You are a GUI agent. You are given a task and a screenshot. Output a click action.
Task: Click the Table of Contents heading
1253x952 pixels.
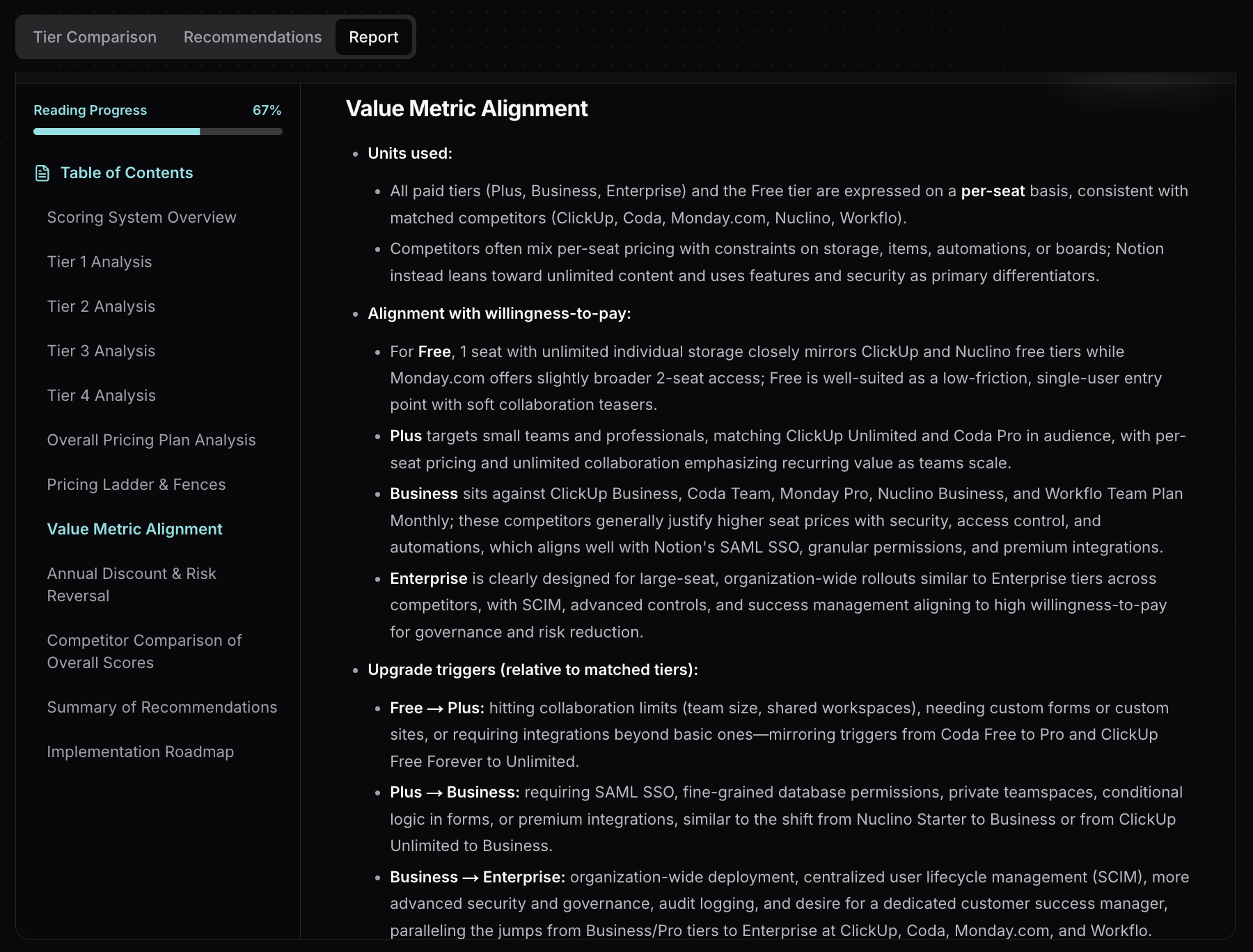126,173
